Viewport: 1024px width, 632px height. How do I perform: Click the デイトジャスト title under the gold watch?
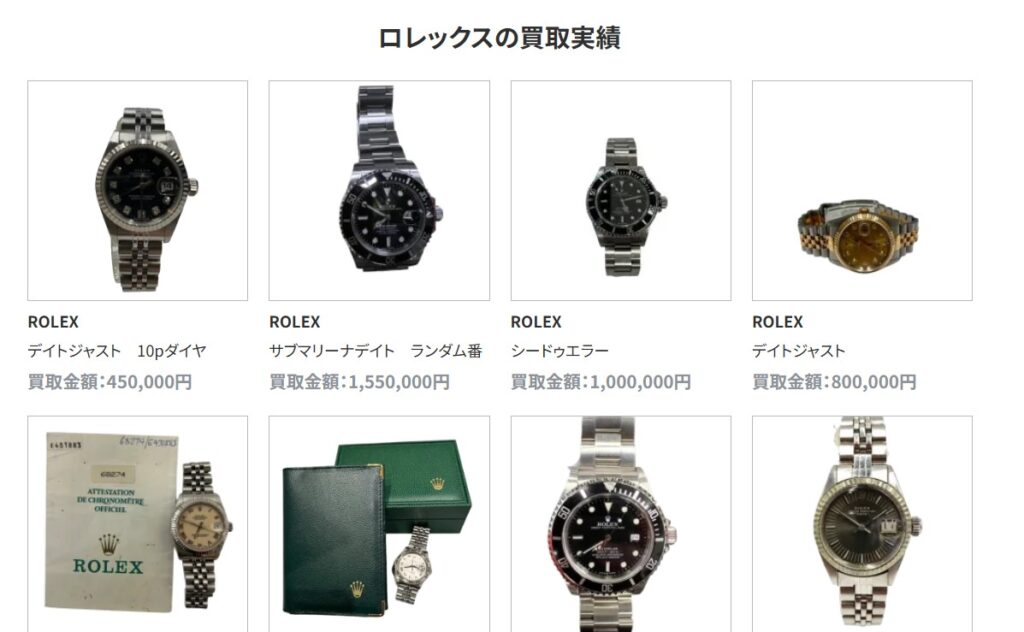click(x=799, y=351)
